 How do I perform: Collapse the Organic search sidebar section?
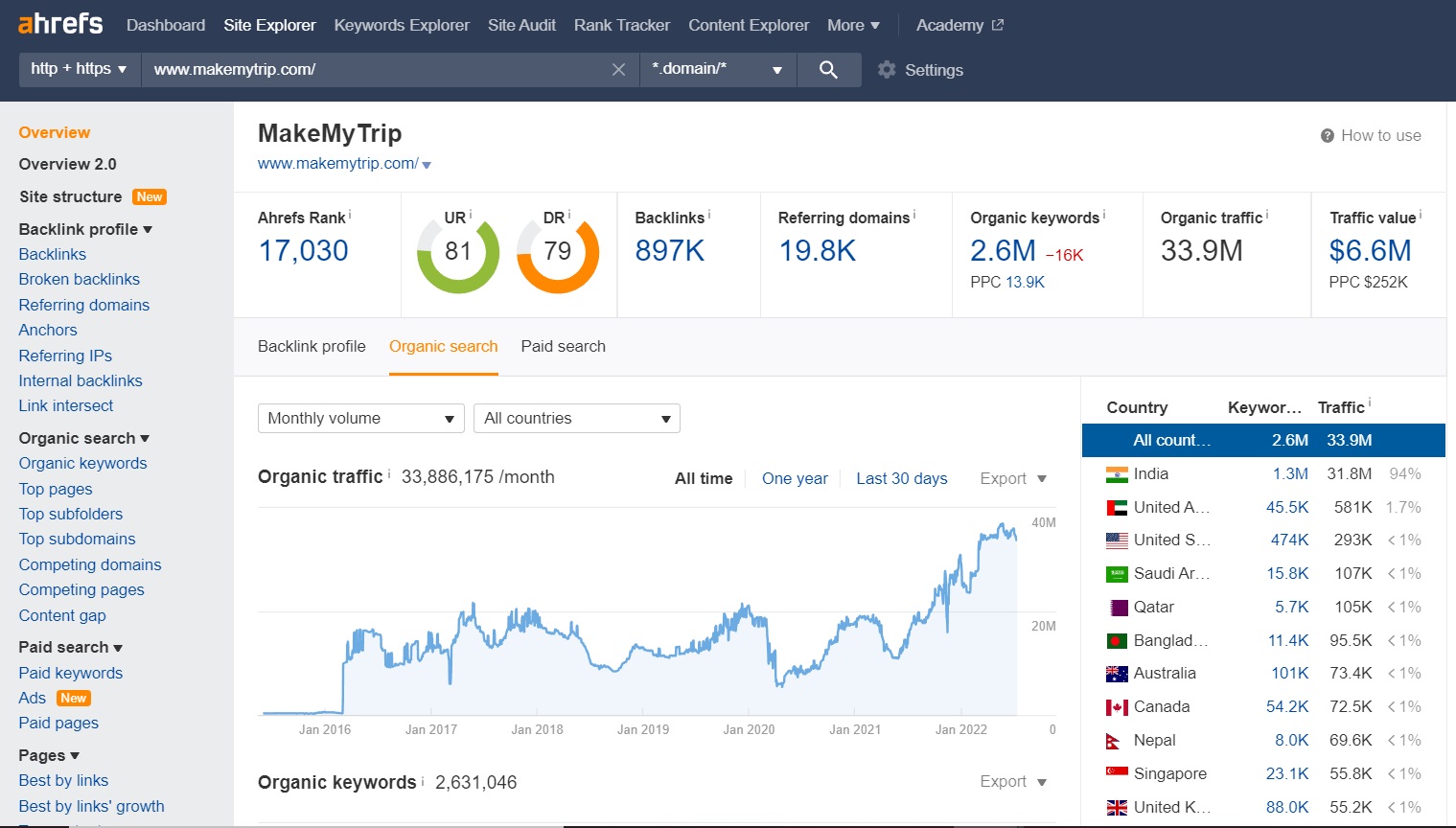[x=84, y=438]
